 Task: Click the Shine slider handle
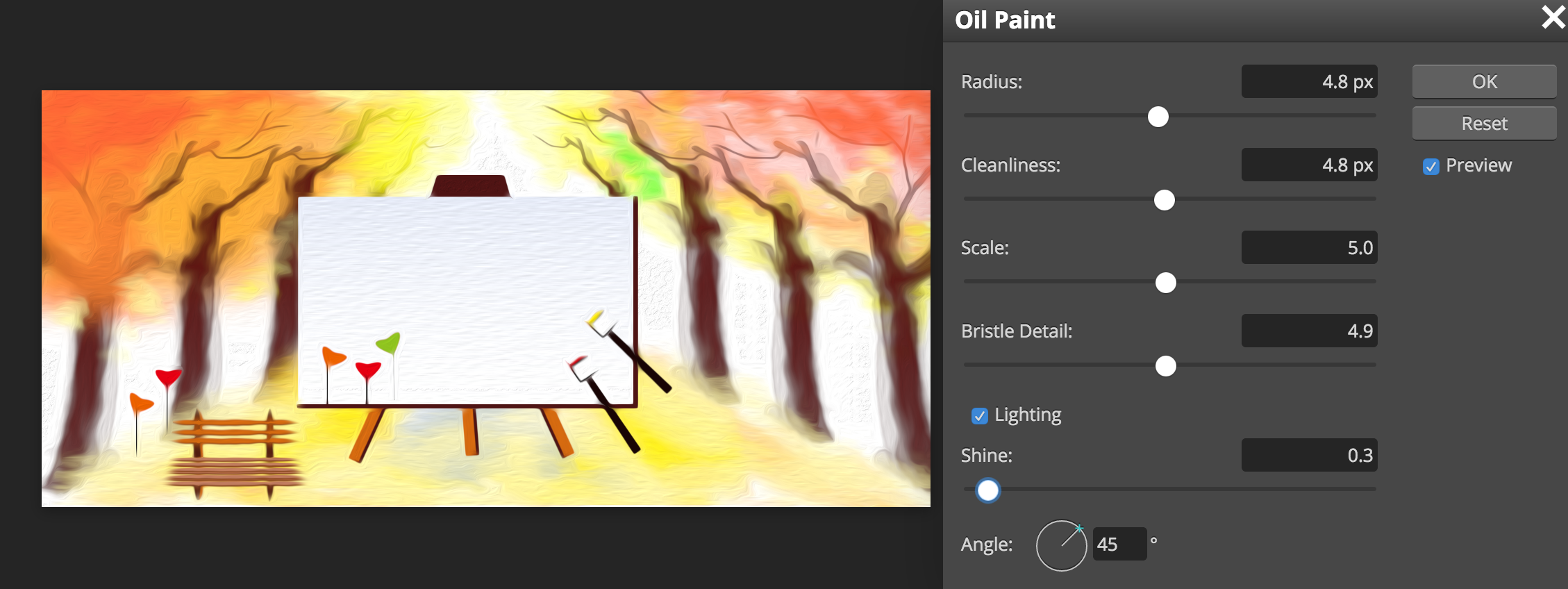(x=987, y=490)
